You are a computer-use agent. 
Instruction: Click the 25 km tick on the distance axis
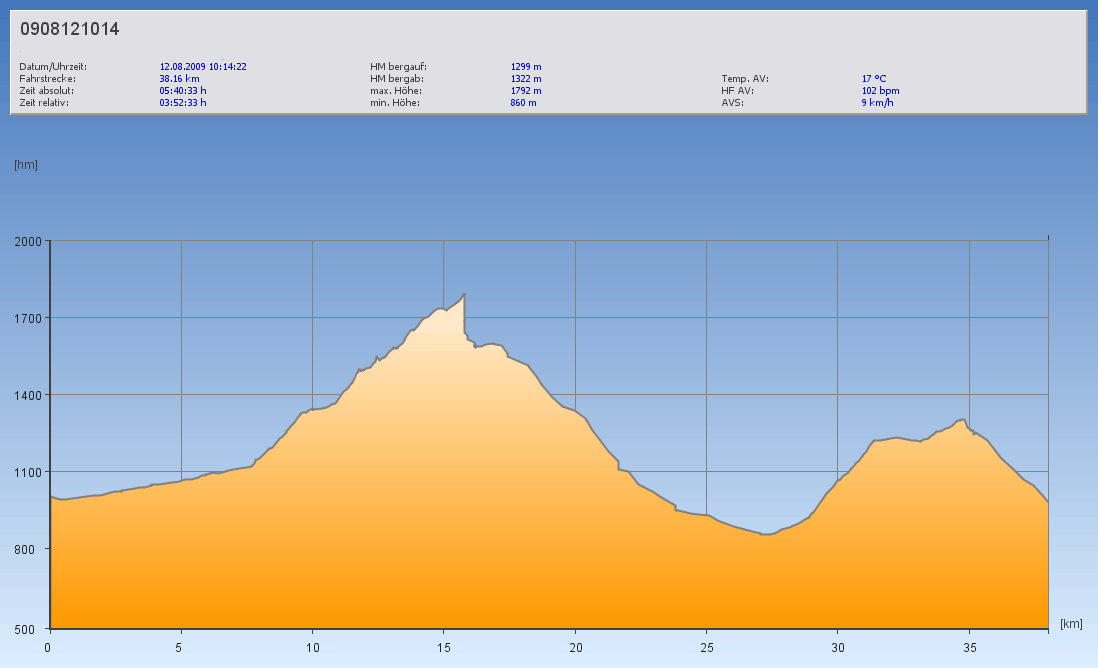tap(706, 647)
